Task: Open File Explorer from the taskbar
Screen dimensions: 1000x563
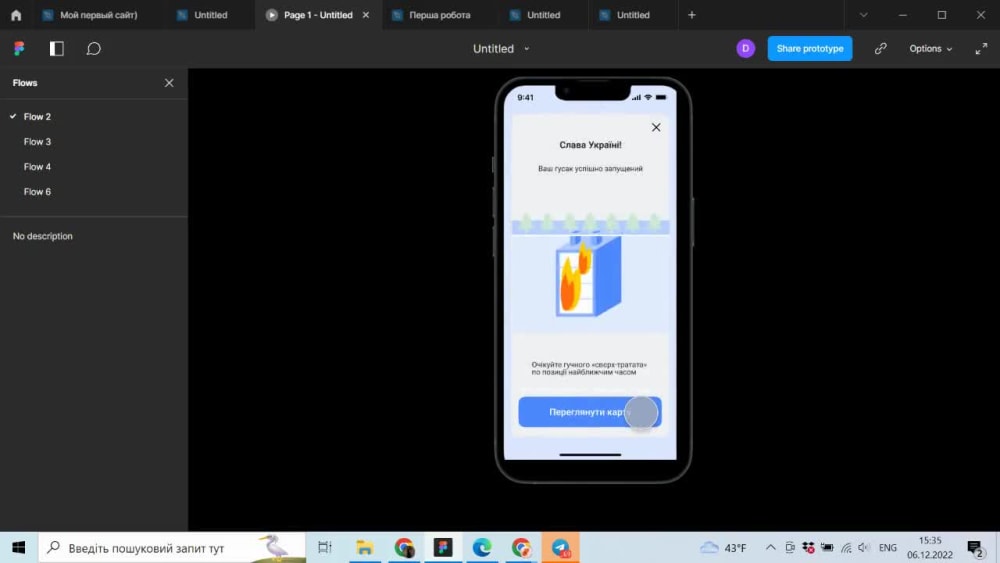Action: (364, 548)
